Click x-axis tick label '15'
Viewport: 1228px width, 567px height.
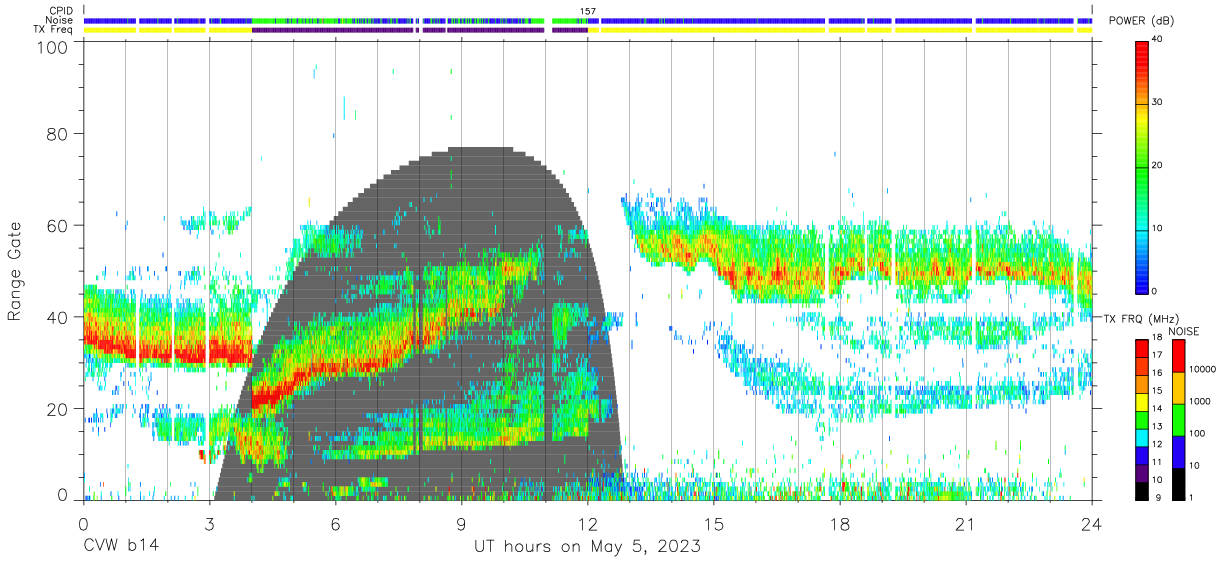714,523
